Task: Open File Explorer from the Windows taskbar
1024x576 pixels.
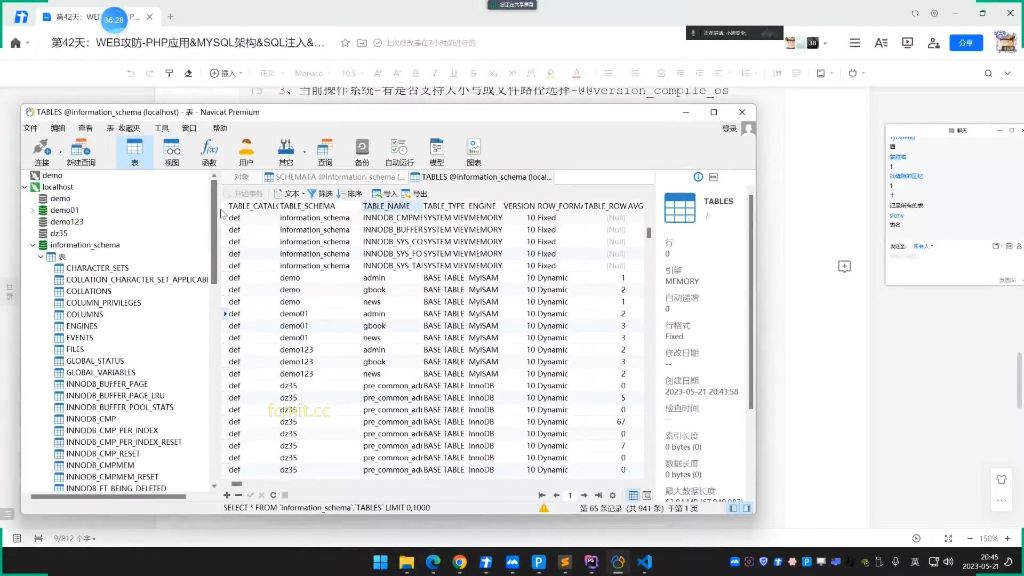Action: (406, 562)
